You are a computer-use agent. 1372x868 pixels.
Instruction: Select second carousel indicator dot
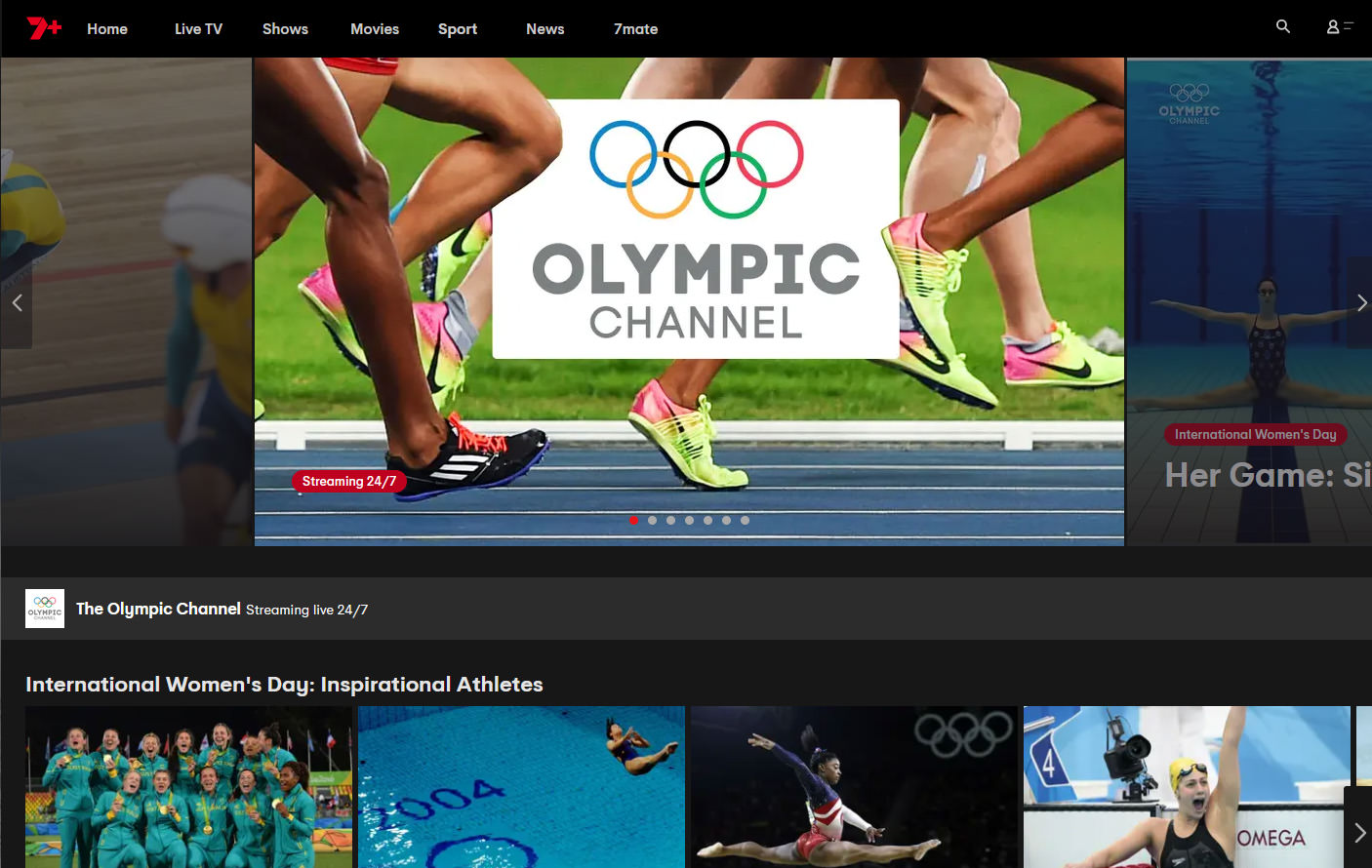pyautogui.click(x=653, y=521)
